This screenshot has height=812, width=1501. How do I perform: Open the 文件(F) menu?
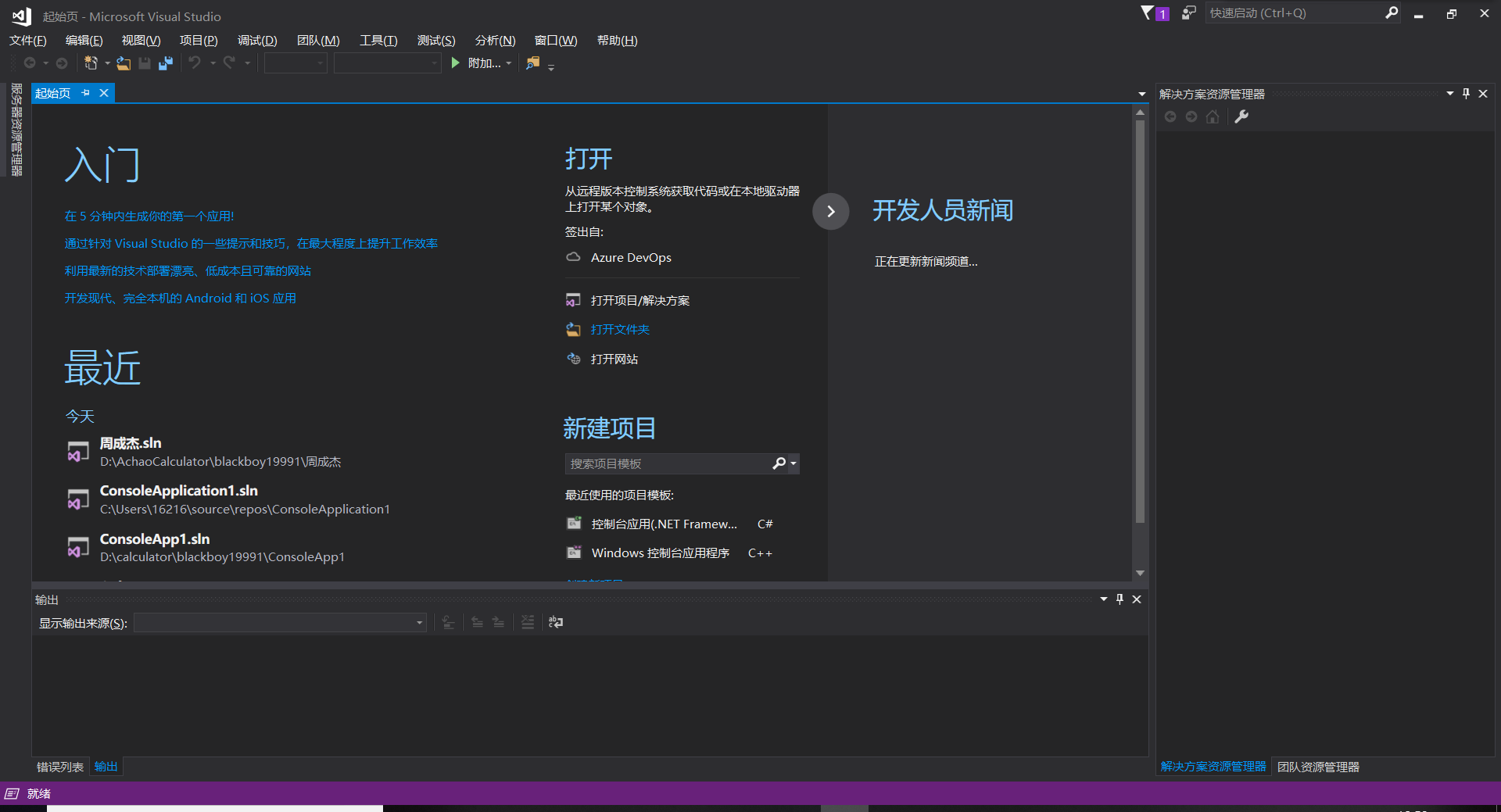pyautogui.click(x=27, y=41)
